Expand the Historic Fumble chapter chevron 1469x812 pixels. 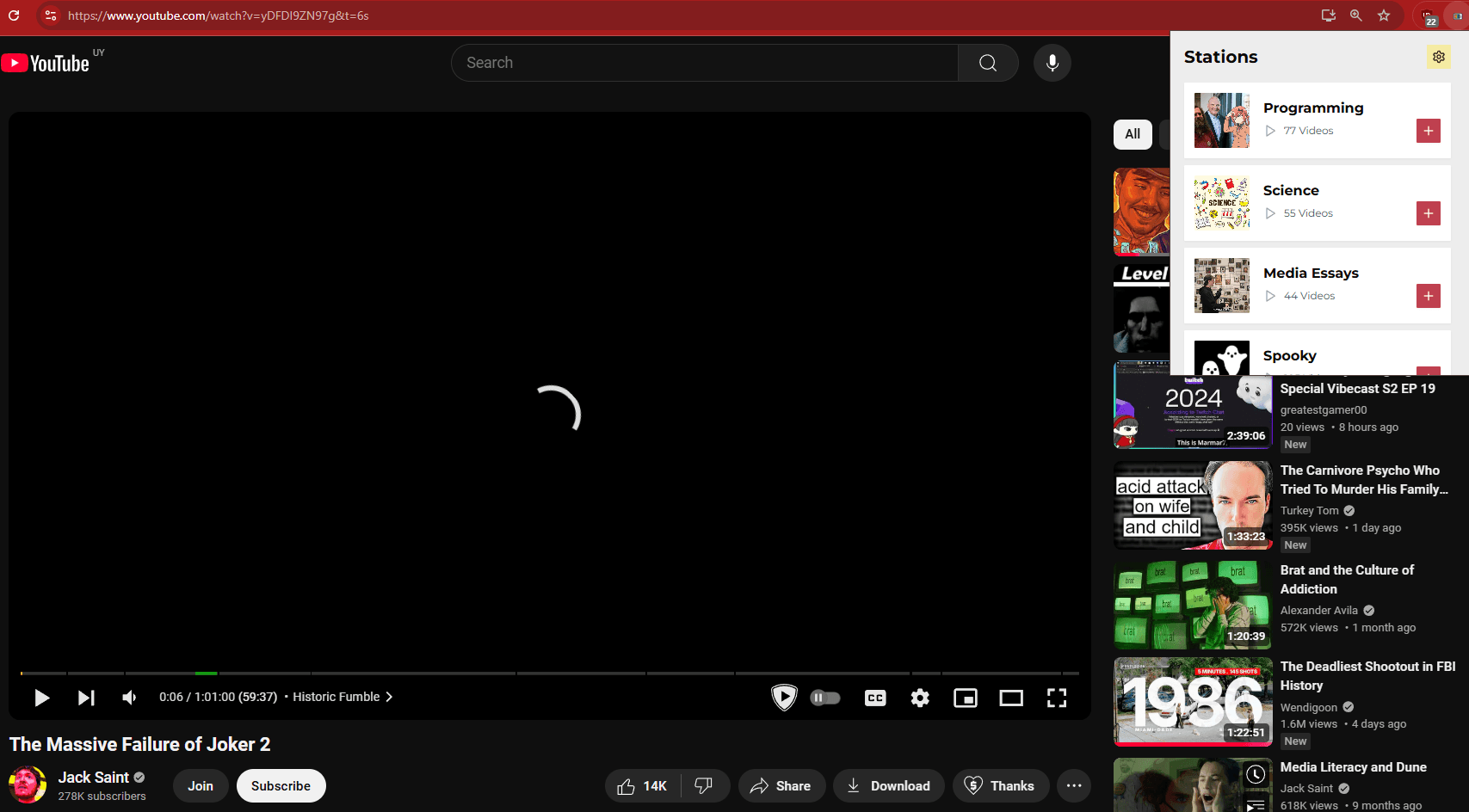pos(389,697)
